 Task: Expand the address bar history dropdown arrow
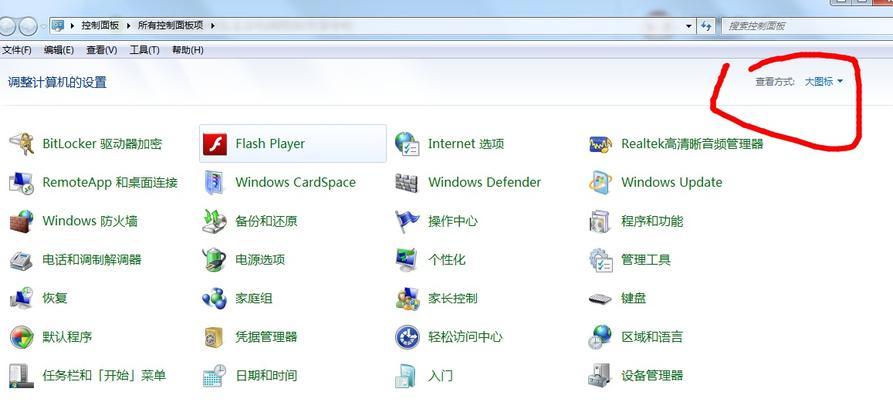pyautogui.click(x=689, y=26)
